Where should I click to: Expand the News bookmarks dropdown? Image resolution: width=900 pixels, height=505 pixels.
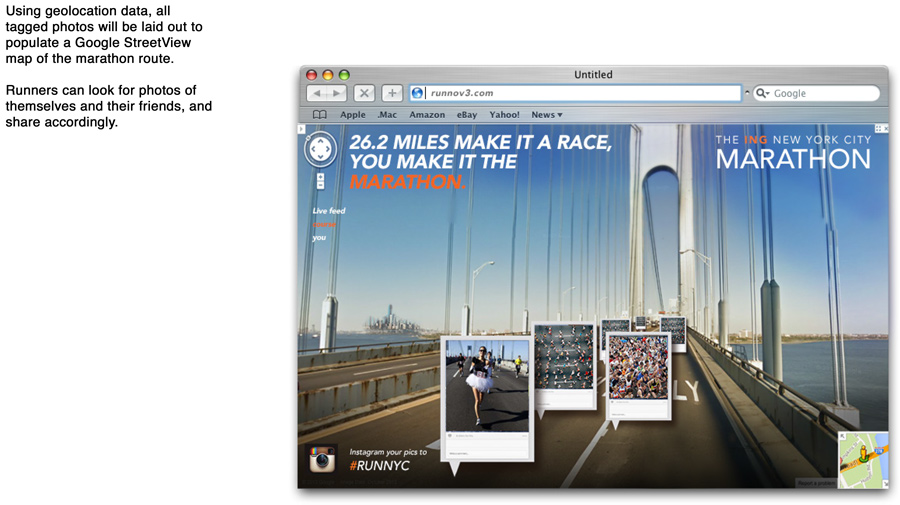546,115
